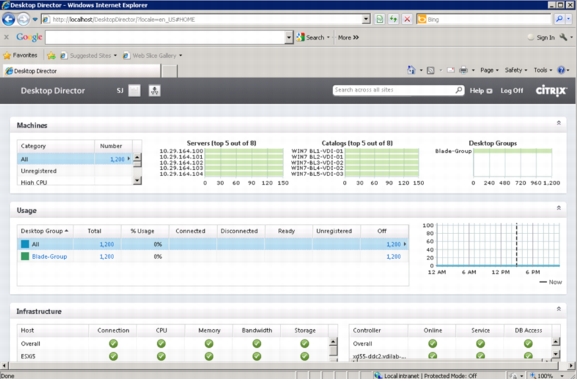This screenshot has width=578, height=381.
Task: Click Overall controller DB Access status icon
Action: click(528, 343)
